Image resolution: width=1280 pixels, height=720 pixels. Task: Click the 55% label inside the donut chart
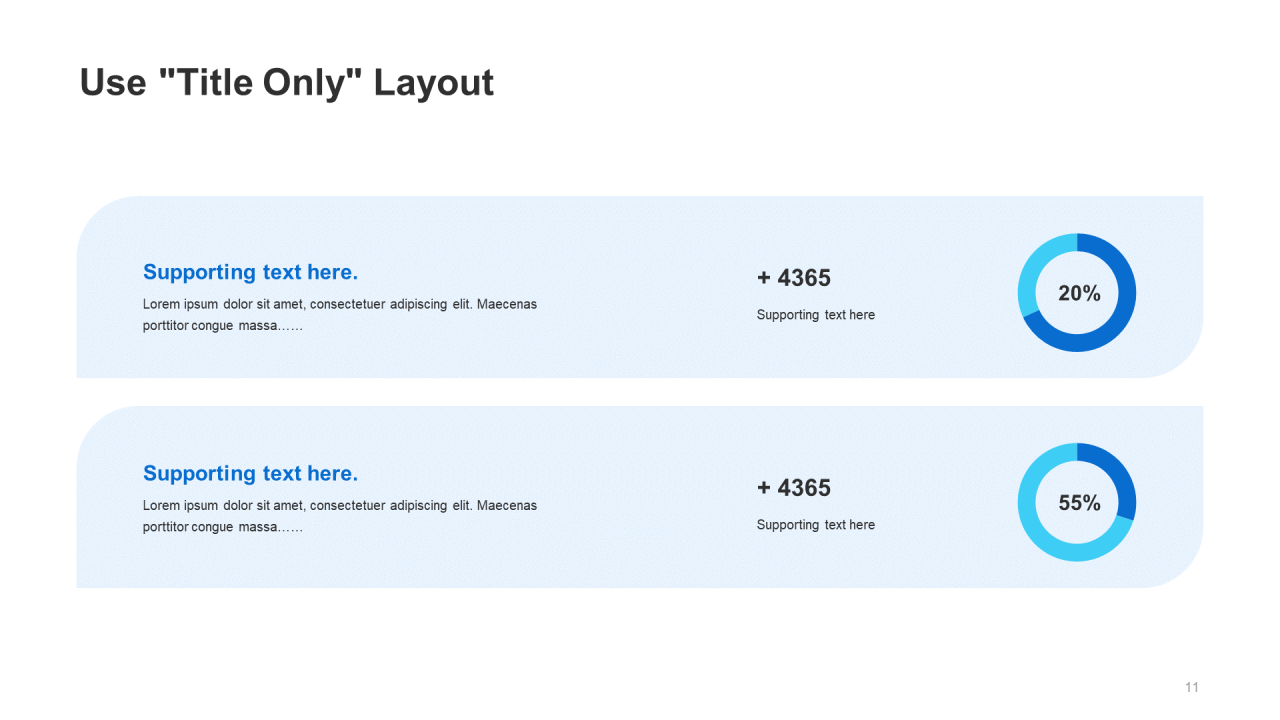point(1079,503)
